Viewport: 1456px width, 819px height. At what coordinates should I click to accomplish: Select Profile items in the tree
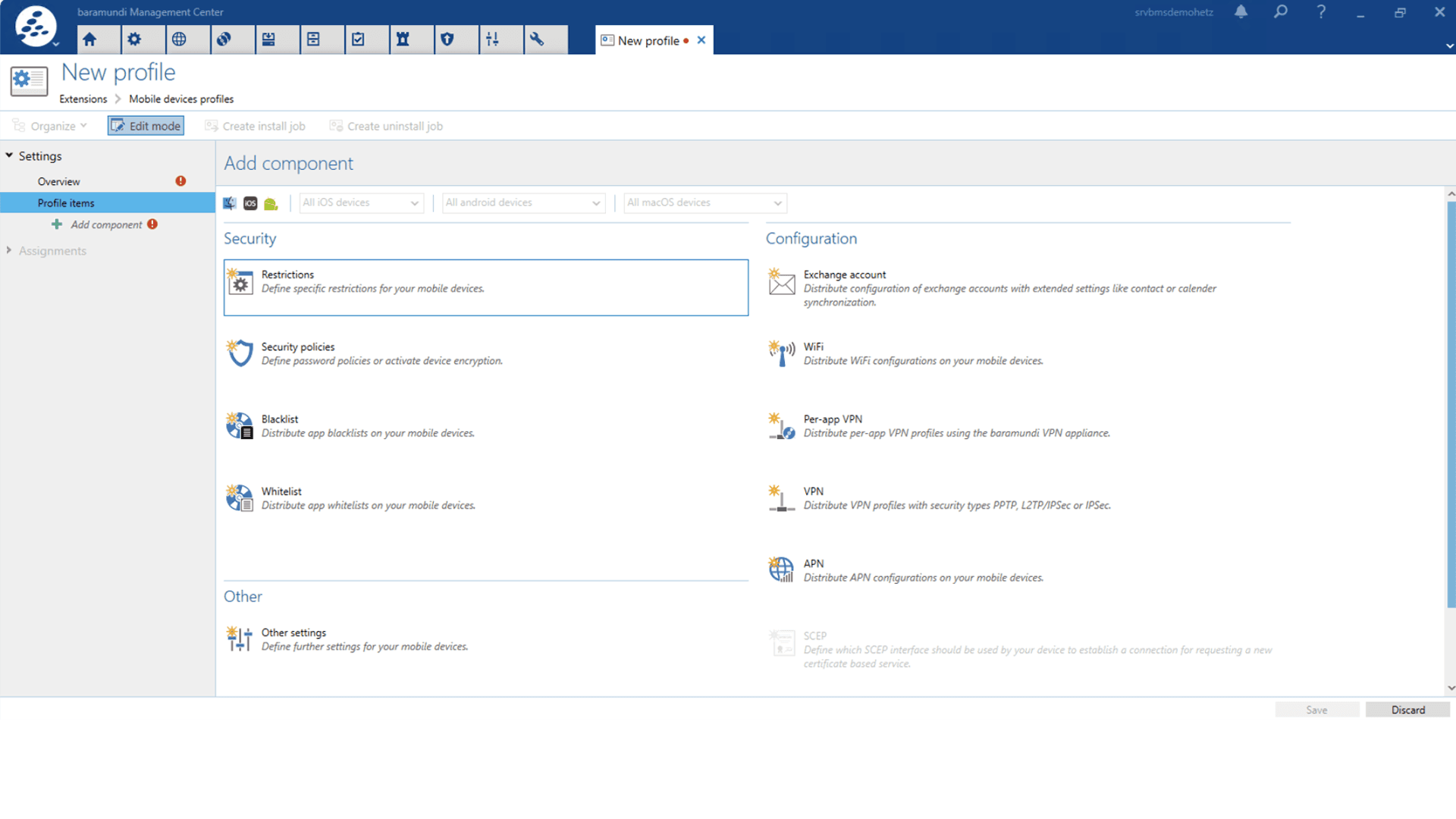(x=107, y=203)
